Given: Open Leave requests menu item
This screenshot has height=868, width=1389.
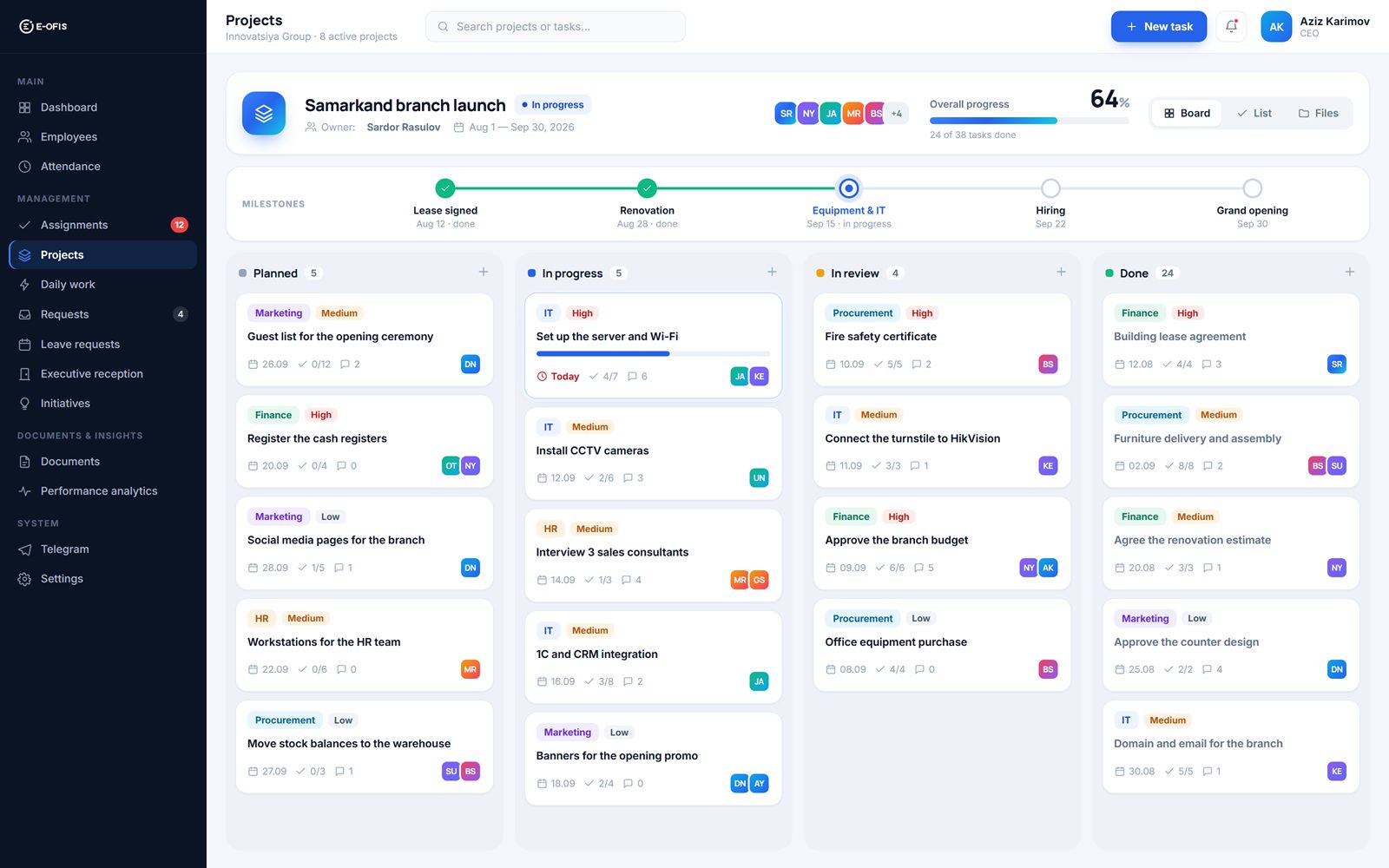Looking at the screenshot, I should coord(102,345).
